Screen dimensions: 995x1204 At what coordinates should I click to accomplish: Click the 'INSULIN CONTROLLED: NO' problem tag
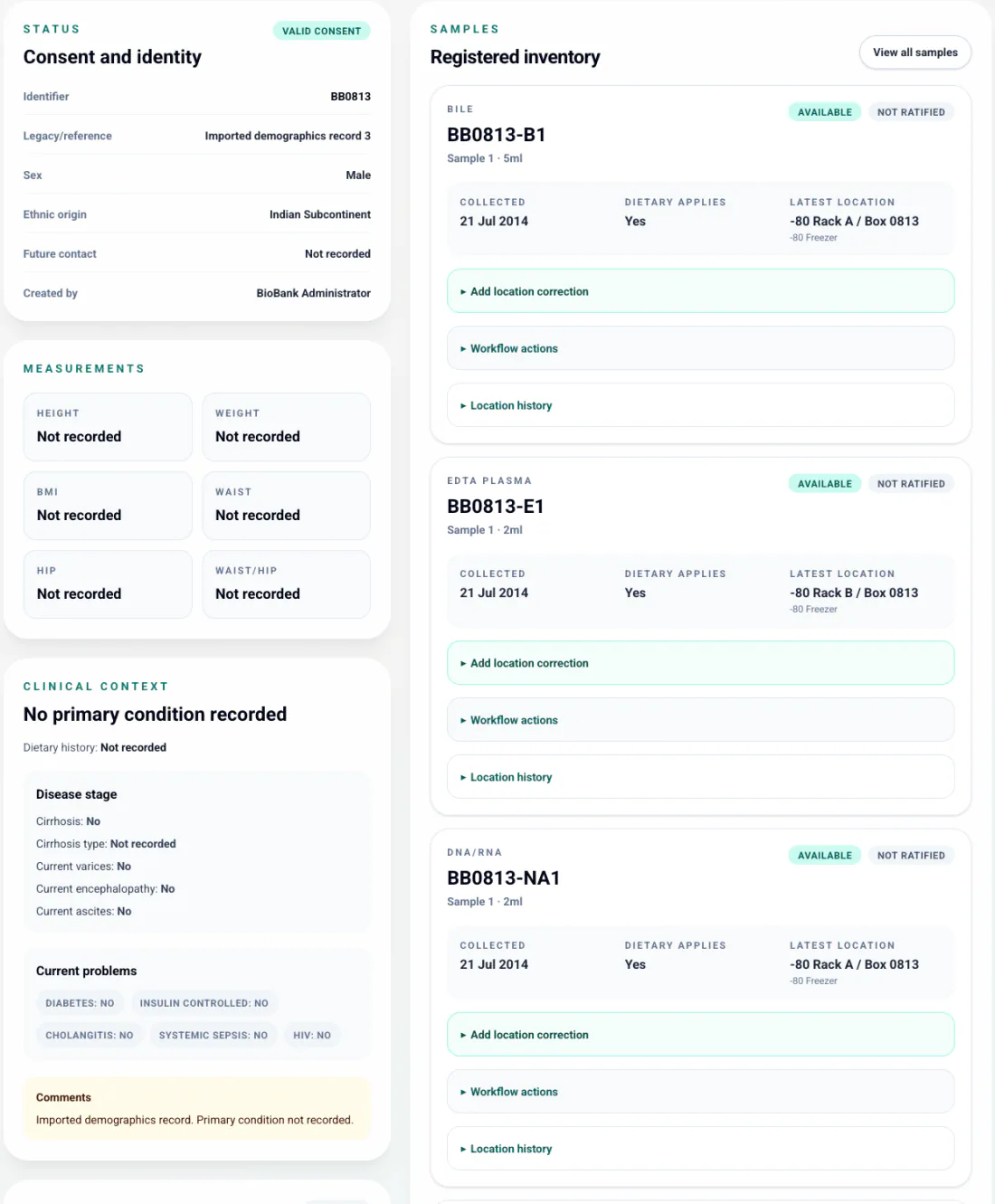coord(204,1003)
